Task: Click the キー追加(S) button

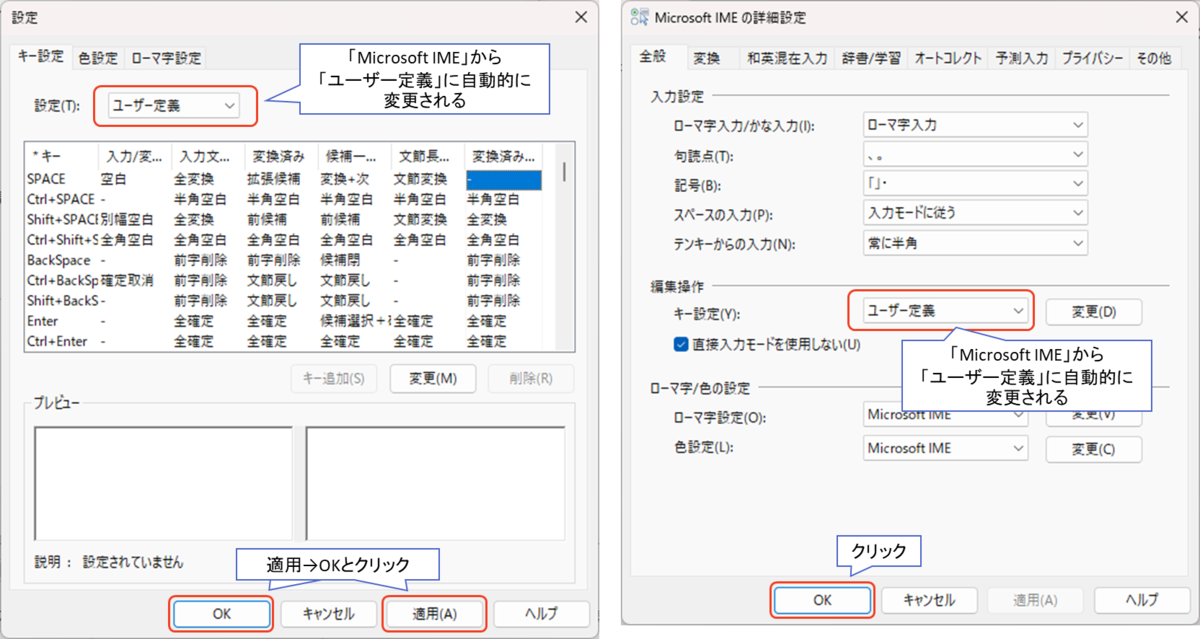Action: coord(334,378)
